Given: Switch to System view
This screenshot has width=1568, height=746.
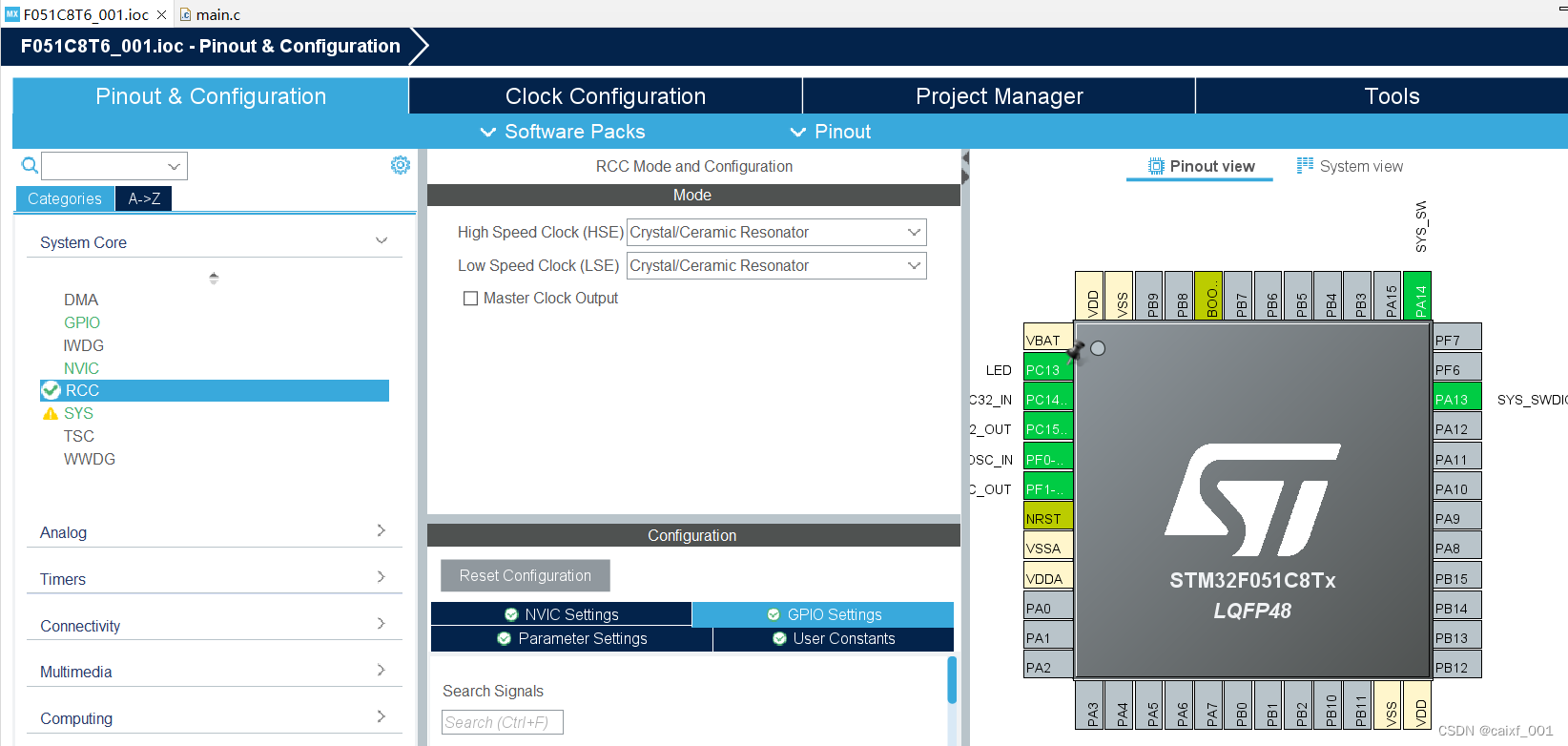Looking at the screenshot, I should (1350, 166).
